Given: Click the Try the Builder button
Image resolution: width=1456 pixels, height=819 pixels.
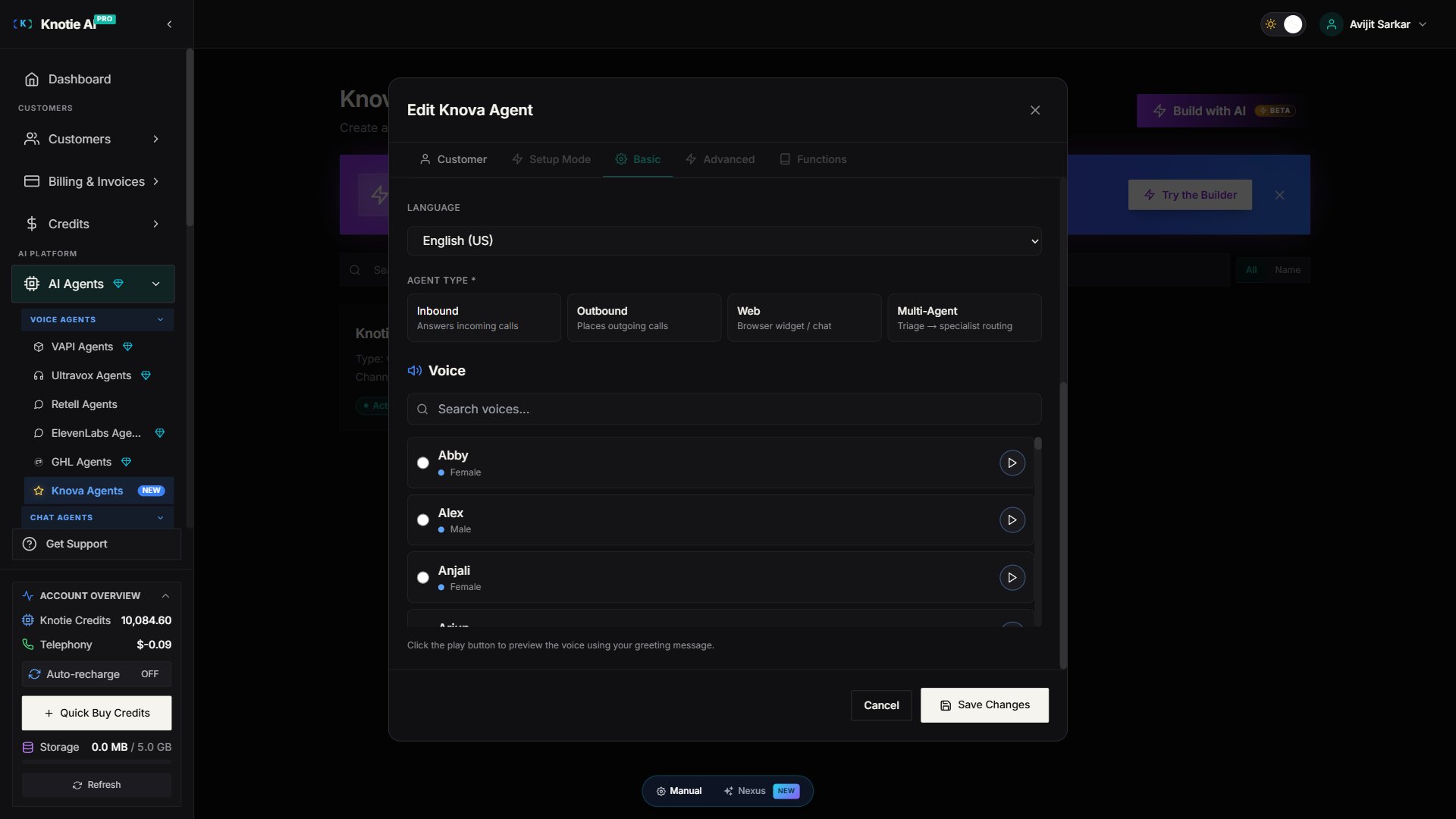Looking at the screenshot, I should [x=1190, y=195].
